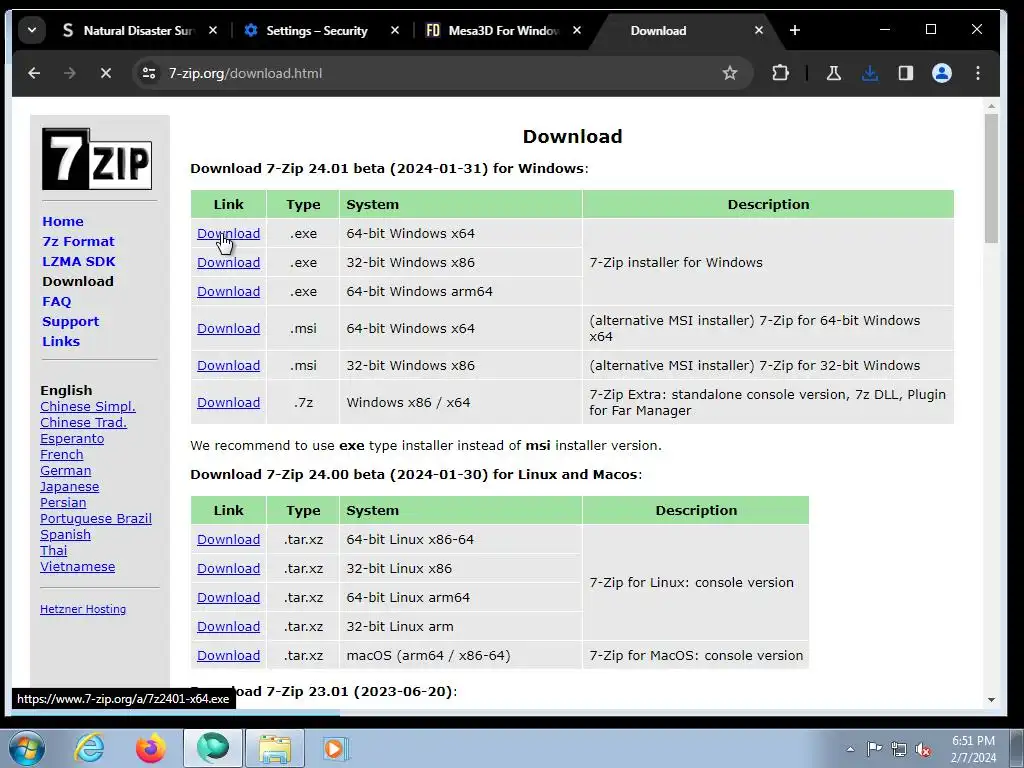The width and height of the screenshot is (1024, 768).
Task: Open Chrome three-dot menu
Action: tap(978, 73)
